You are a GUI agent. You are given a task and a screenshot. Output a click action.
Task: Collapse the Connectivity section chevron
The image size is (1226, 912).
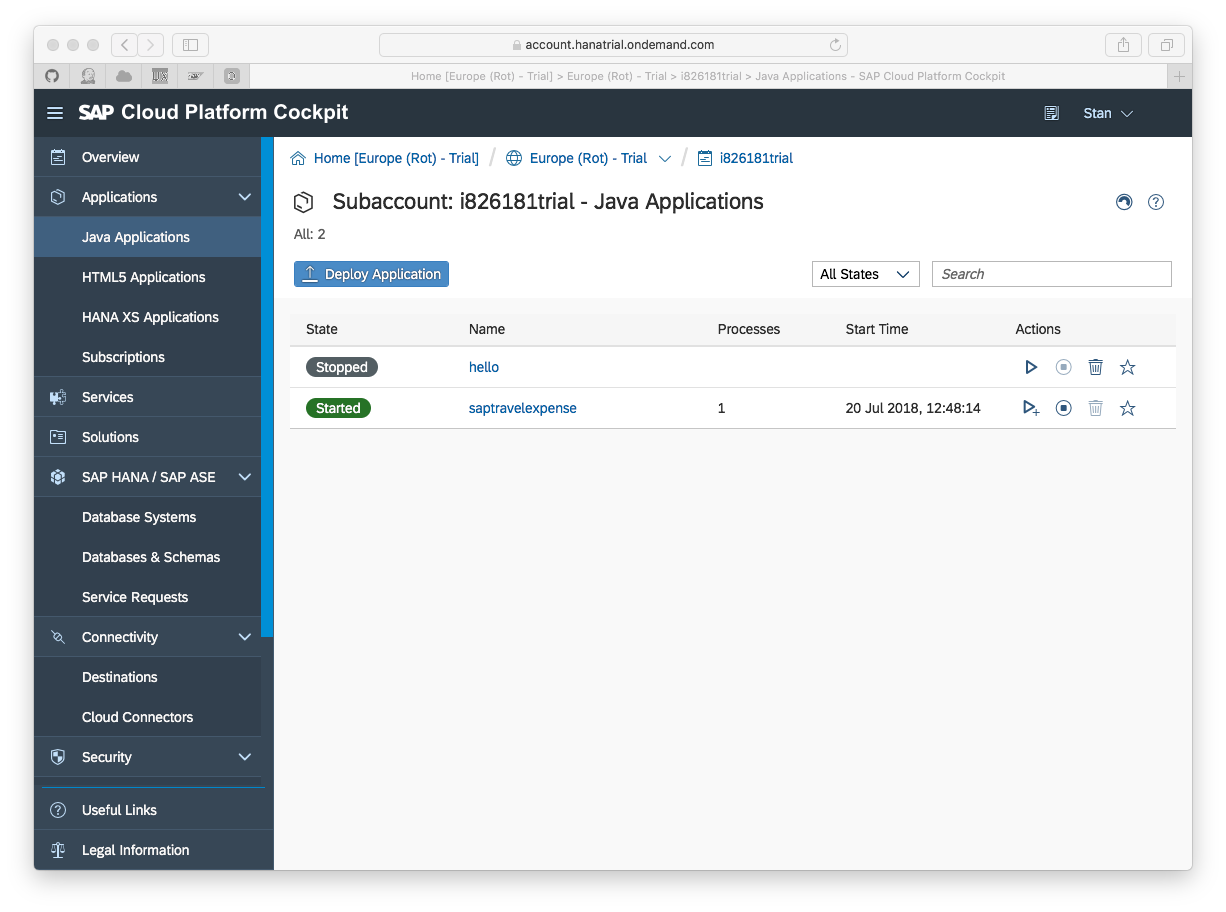click(245, 637)
